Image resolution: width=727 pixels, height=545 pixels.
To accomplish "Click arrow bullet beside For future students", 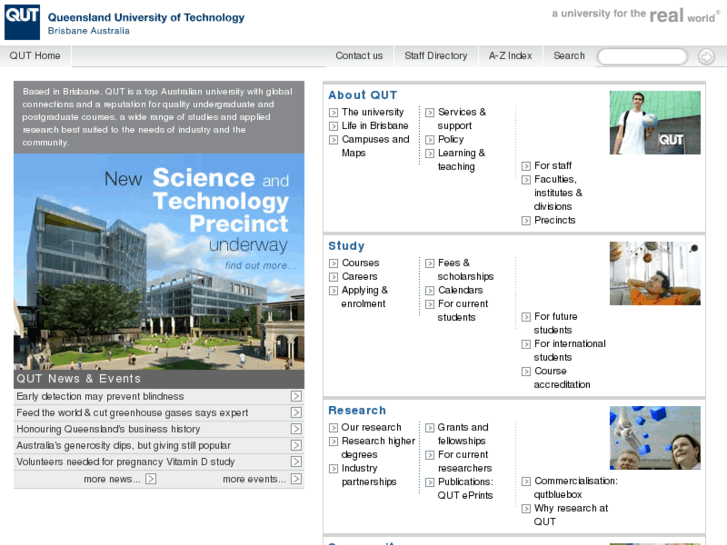I will tap(526, 317).
